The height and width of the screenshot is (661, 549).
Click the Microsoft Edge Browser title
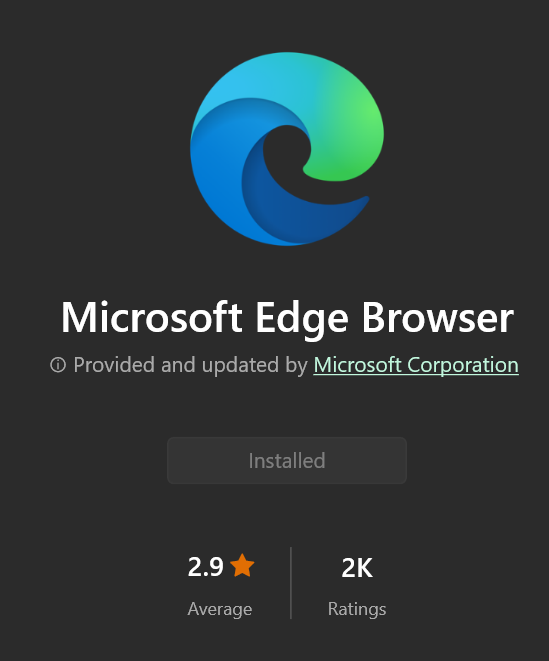[x=287, y=318]
